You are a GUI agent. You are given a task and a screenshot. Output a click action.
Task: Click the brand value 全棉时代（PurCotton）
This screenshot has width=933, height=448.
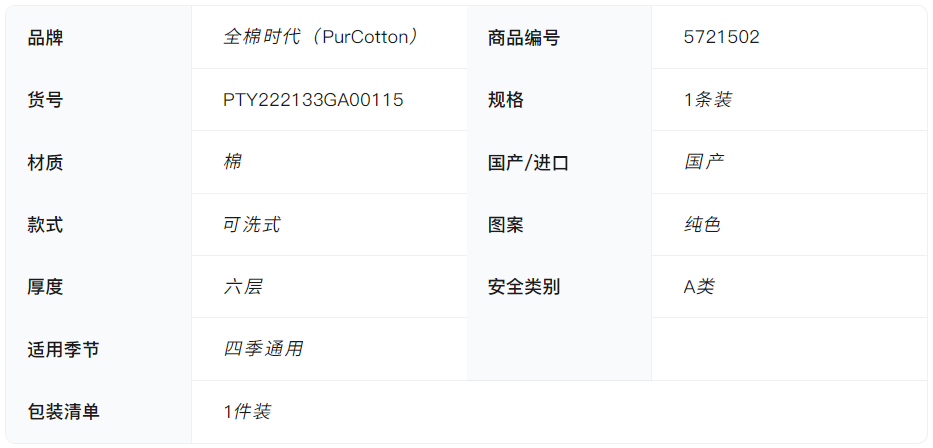point(320,38)
